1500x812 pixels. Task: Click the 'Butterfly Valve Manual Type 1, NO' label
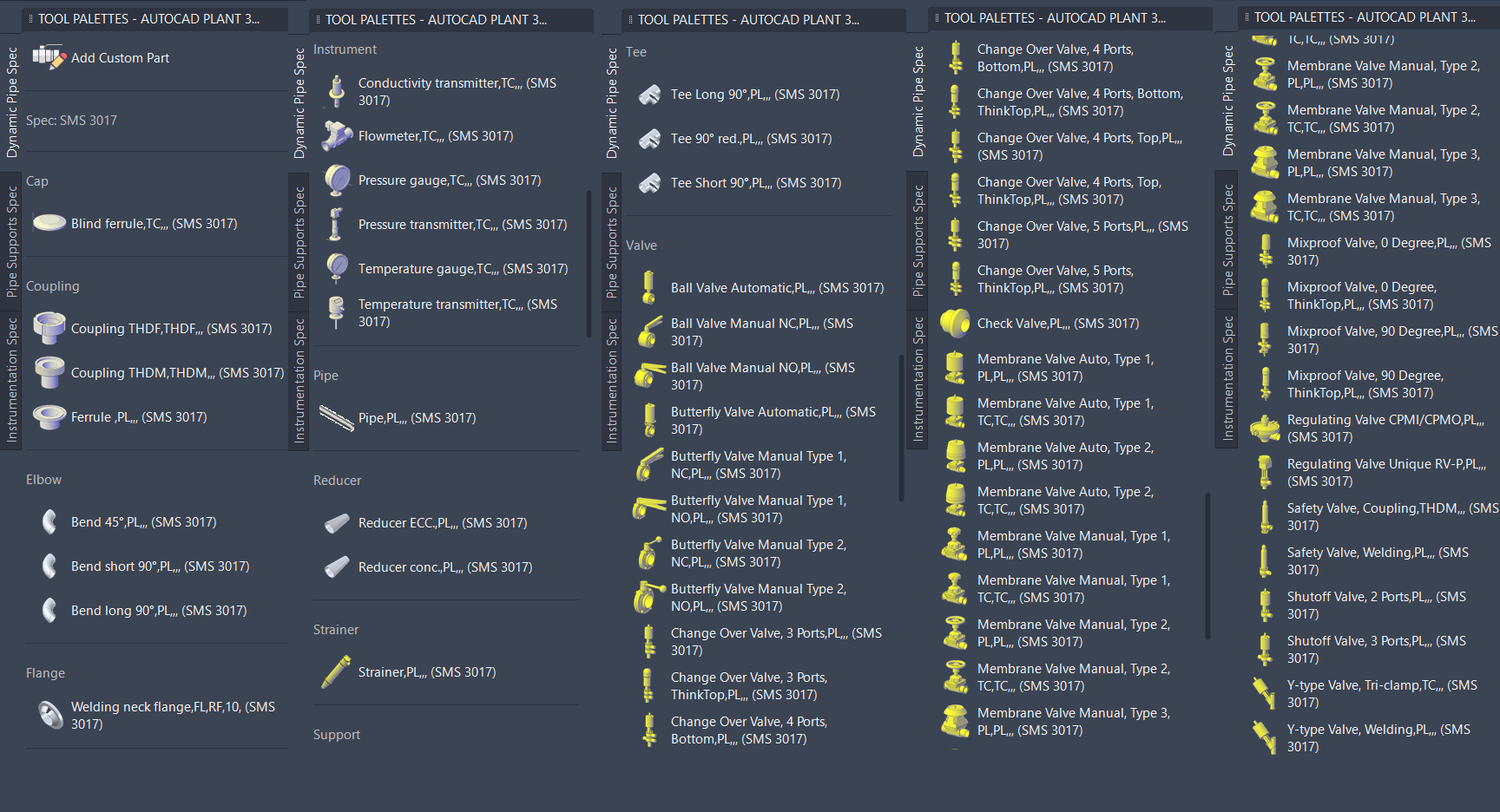tap(759, 508)
